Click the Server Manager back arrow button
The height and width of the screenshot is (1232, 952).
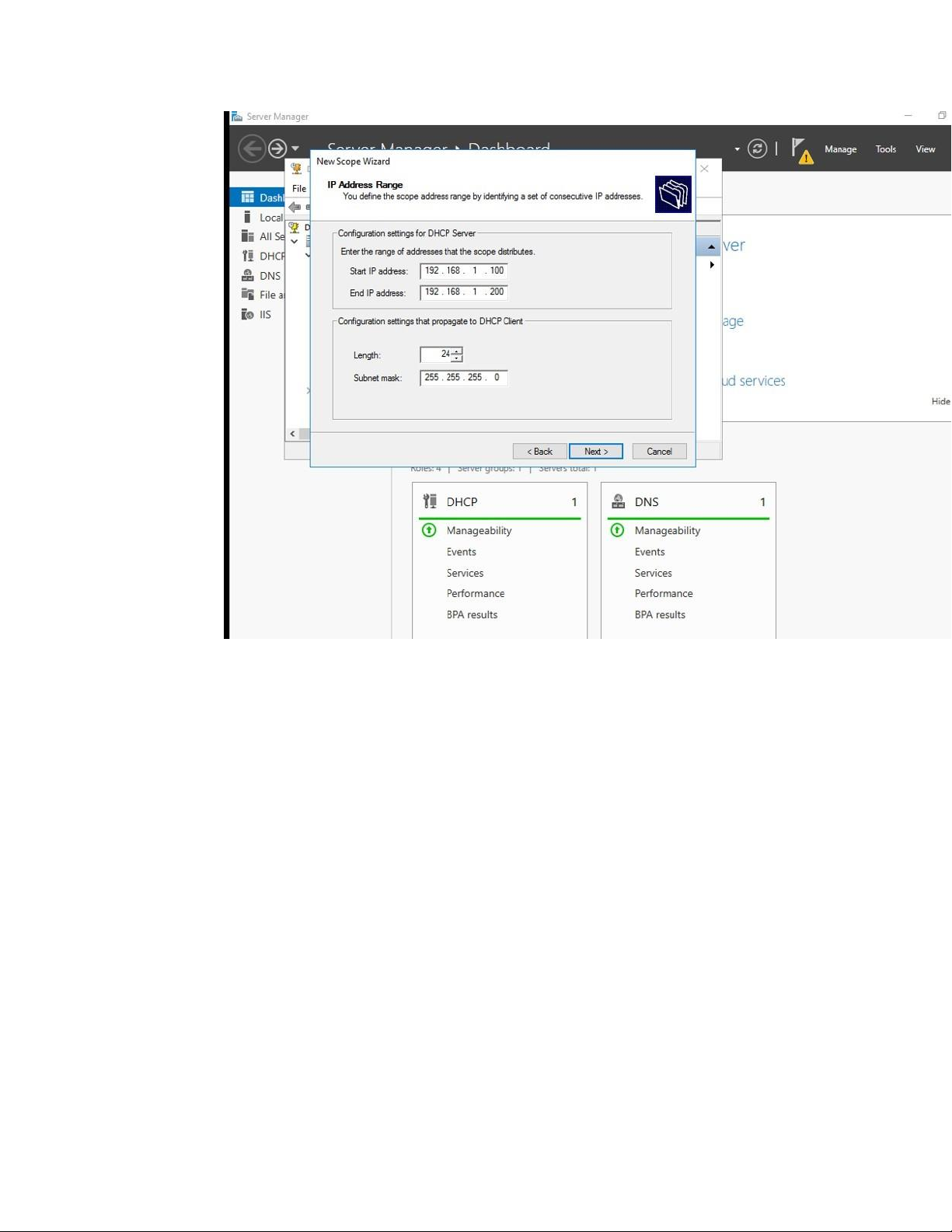(252, 148)
